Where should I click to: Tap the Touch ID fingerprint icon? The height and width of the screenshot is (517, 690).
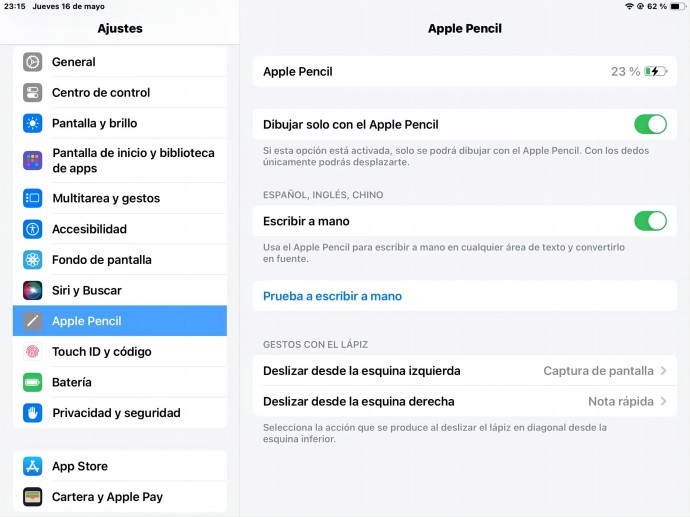pos(33,352)
